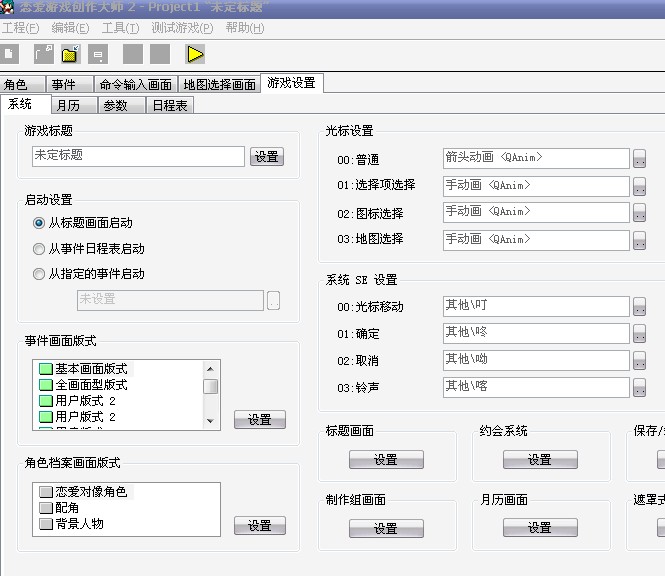
Task: Click 设置 button for 角色档案画面版式
Action: [x=260, y=526]
